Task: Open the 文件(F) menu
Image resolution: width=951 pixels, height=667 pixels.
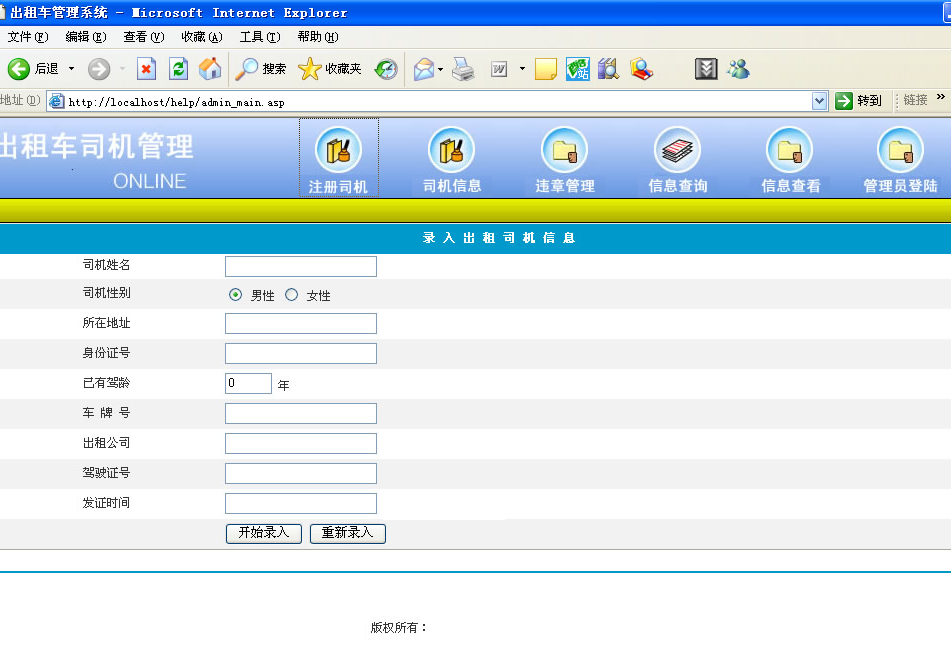Action: 28,37
